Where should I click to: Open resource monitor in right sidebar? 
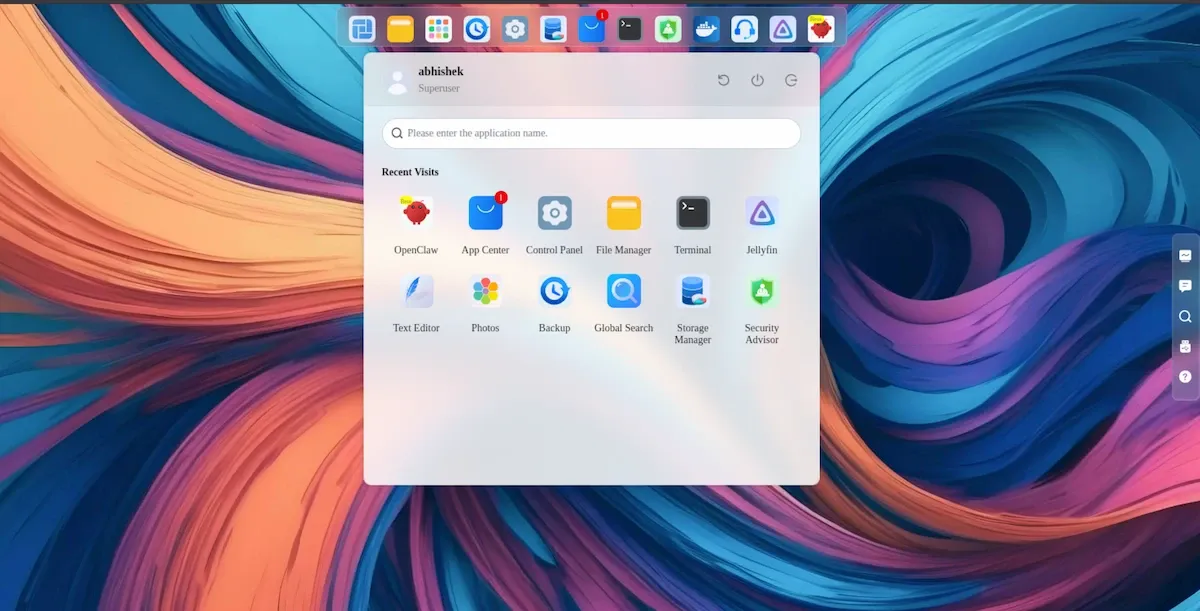tap(1185, 255)
